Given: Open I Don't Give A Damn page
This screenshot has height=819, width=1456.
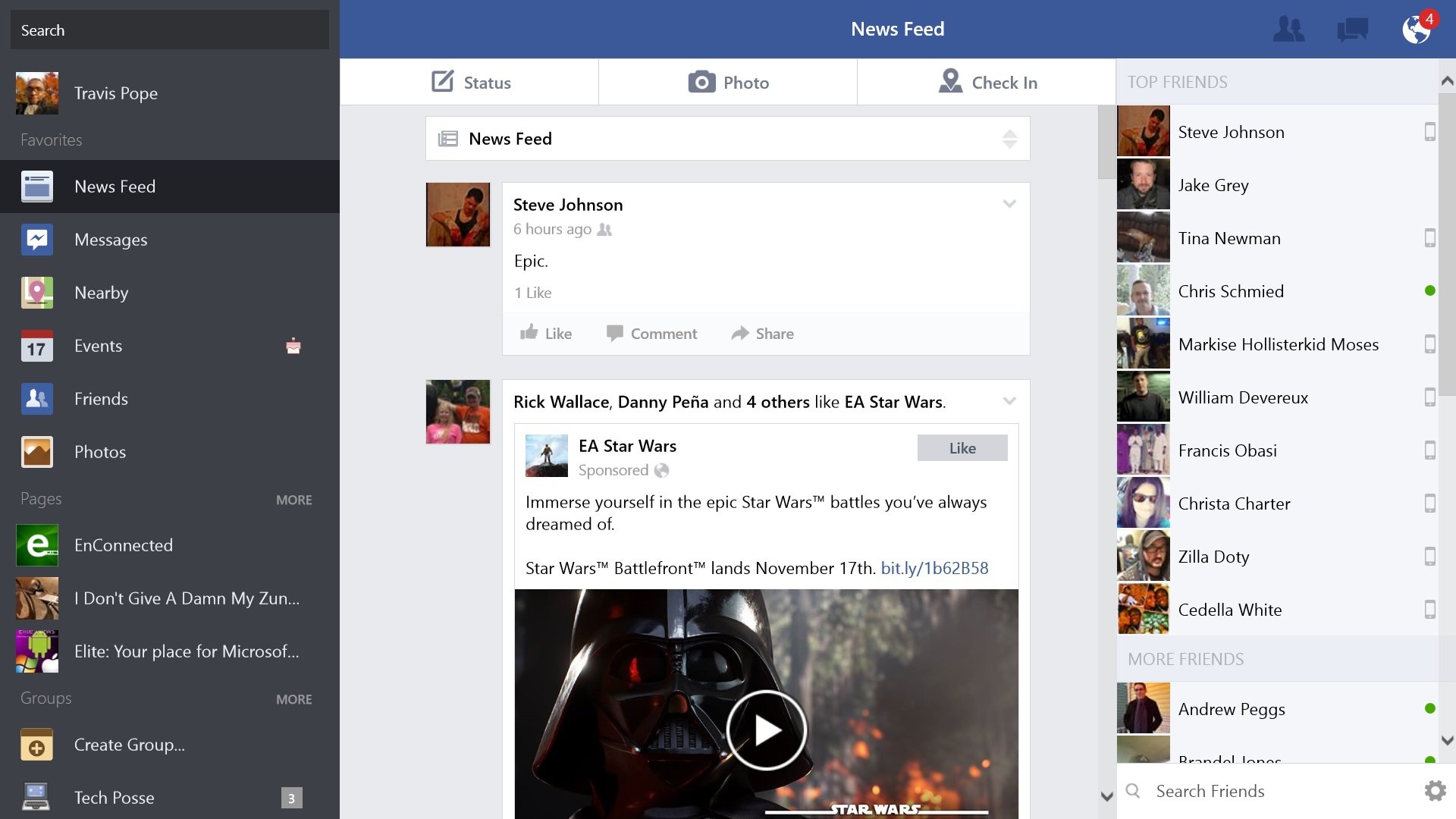Looking at the screenshot, I should pyautogui.click(x=170, y=598).
